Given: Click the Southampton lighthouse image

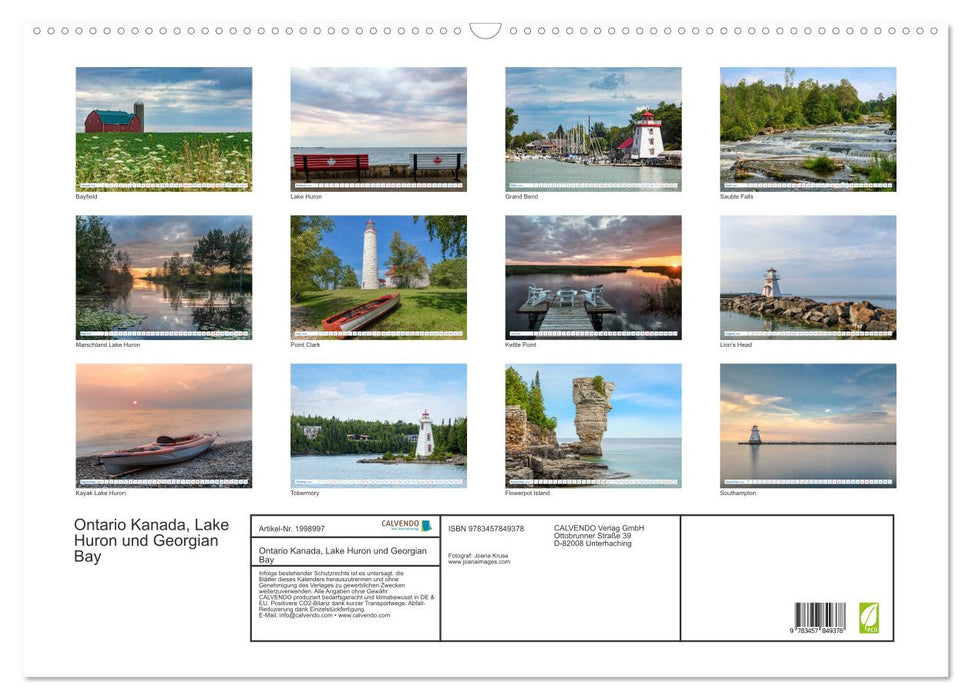Looking at the screenshot, I should (808, 425).
